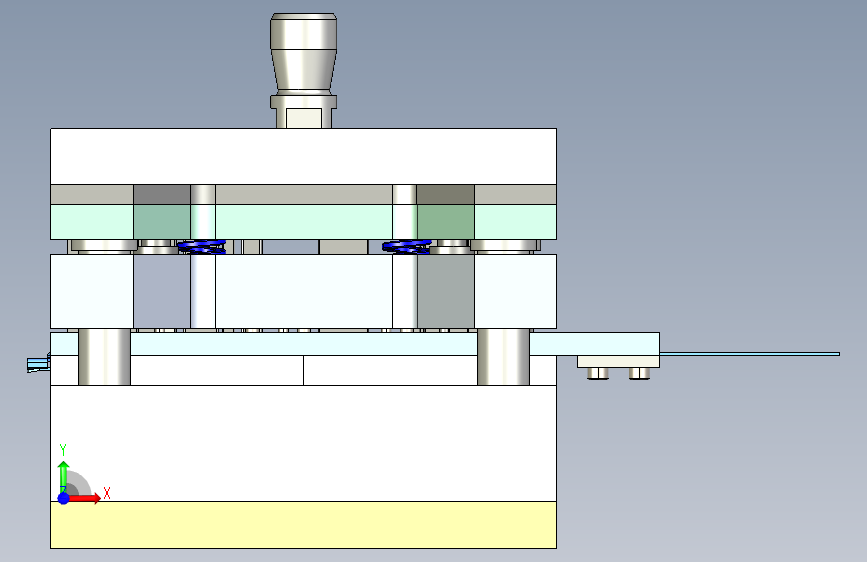Select the shank handle atop the die
Screen dimensions: 867x562
click(304, 71)
